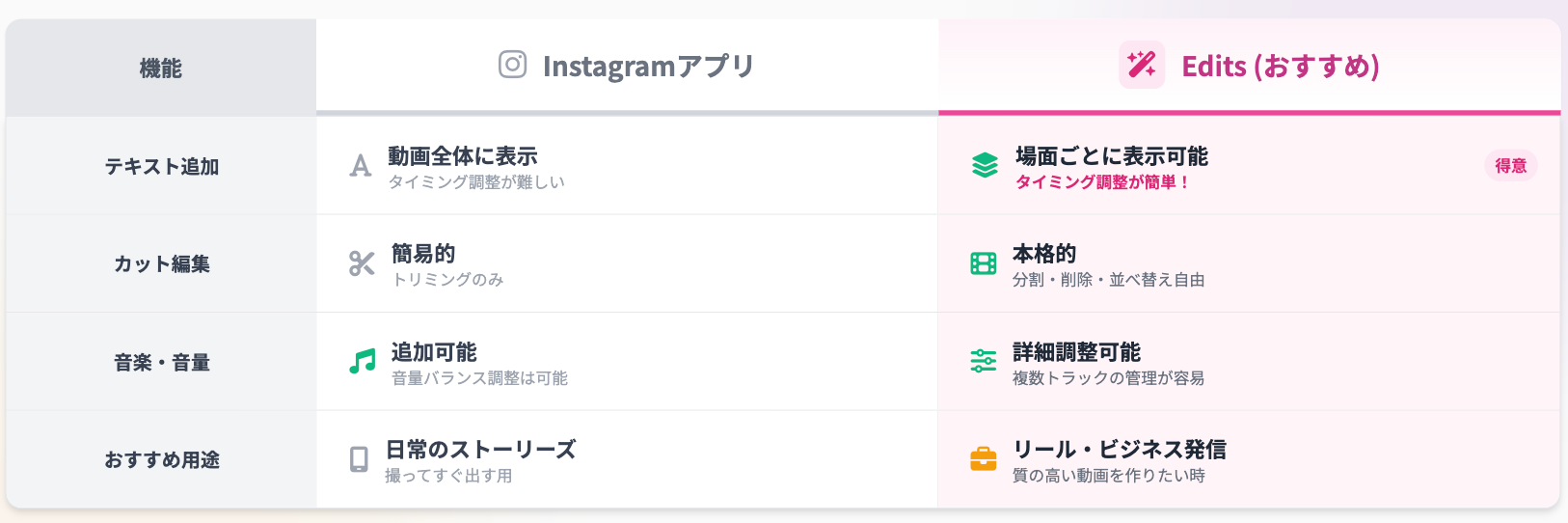Click the テキスト追加 row label
Image resolution: width=1568 pixels, height=523 pixels.
click(162, 167)
